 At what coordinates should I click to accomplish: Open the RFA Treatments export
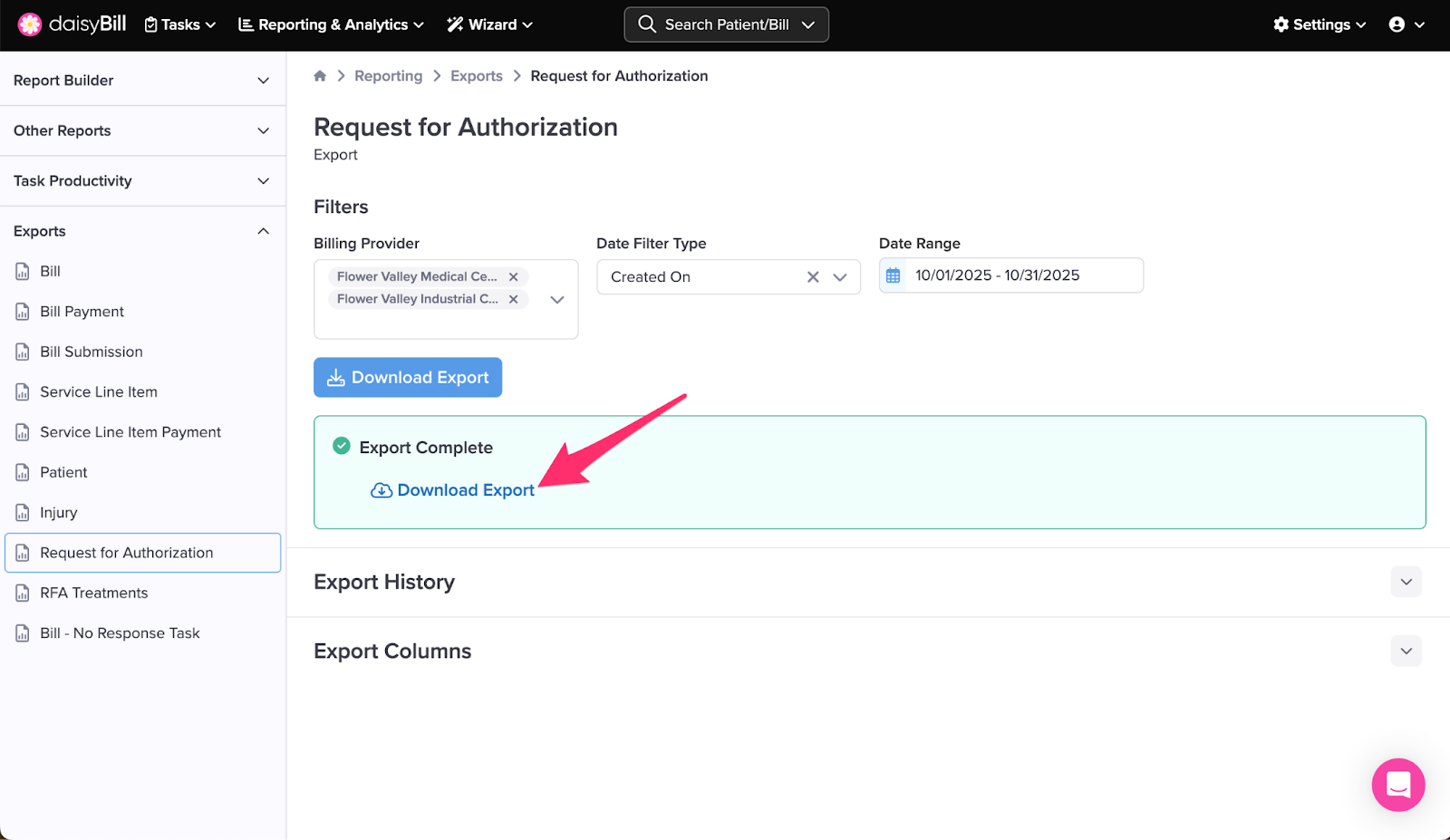click(93, 593)
